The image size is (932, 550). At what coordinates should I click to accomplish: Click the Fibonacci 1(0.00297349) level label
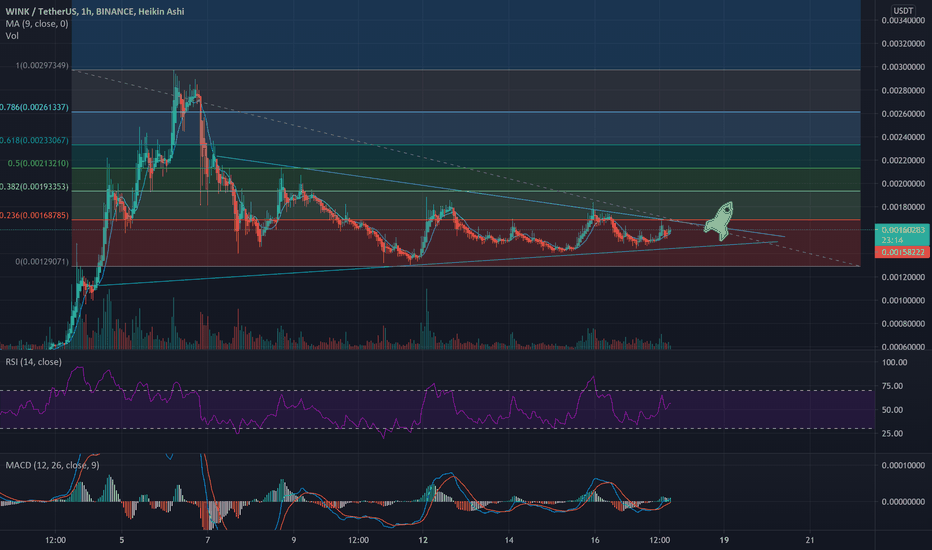(x=42, y=65)
